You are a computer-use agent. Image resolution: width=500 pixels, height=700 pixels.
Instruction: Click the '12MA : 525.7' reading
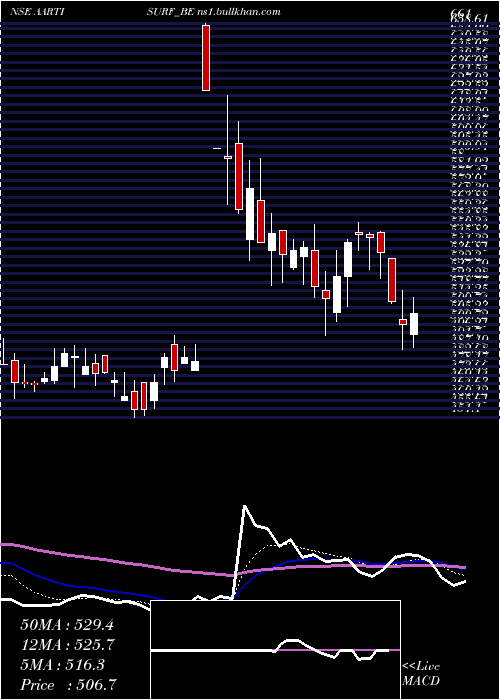pos(67,644)
